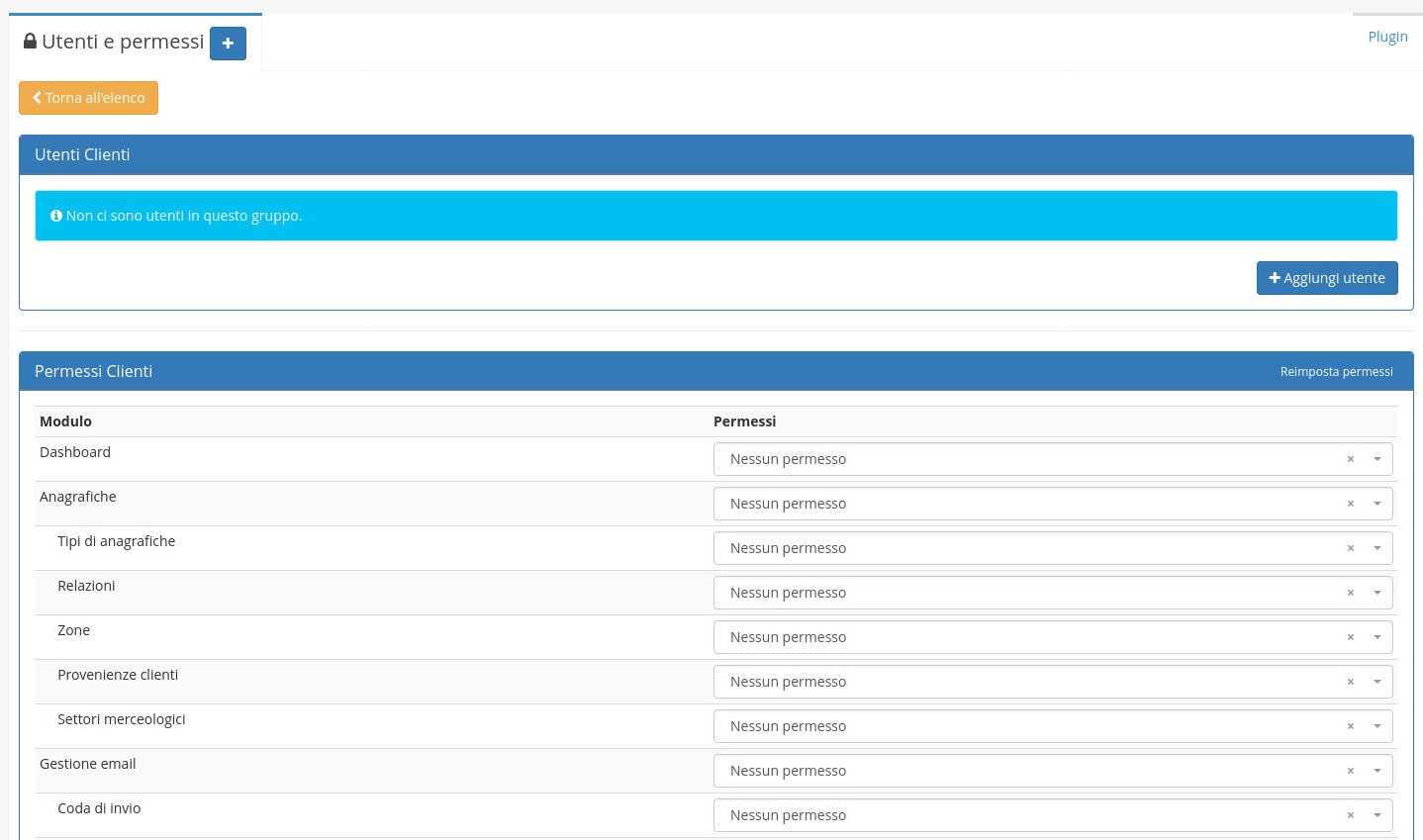Screen dimensions: 1423x840
Task: Open the Settori merceologici permission dropdown
Action: (1029, 726)
